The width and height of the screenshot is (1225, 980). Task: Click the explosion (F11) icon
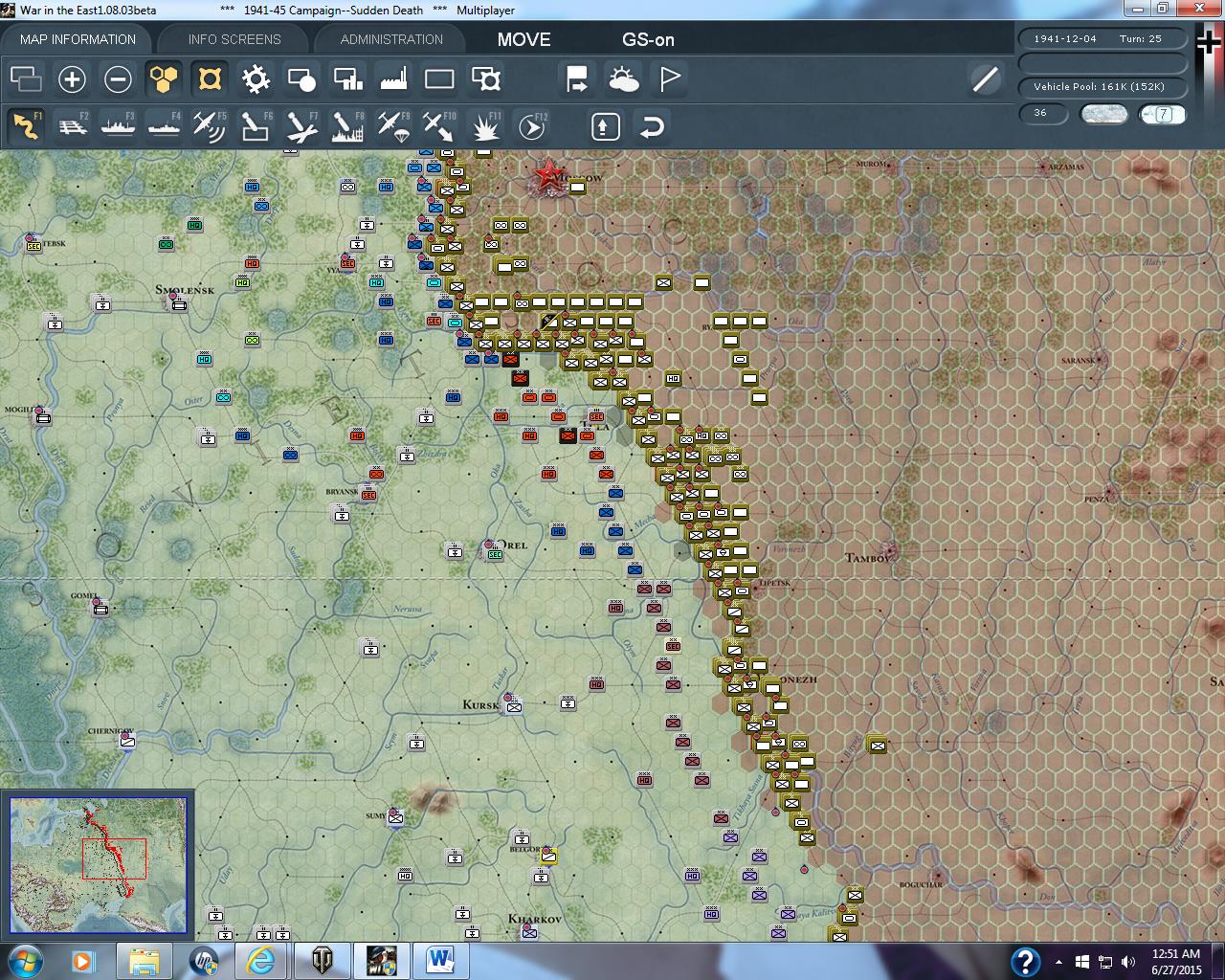485,126
